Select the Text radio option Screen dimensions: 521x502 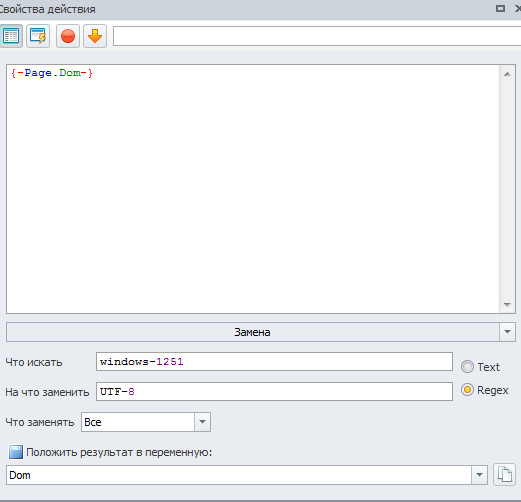[x=467, y=367]
